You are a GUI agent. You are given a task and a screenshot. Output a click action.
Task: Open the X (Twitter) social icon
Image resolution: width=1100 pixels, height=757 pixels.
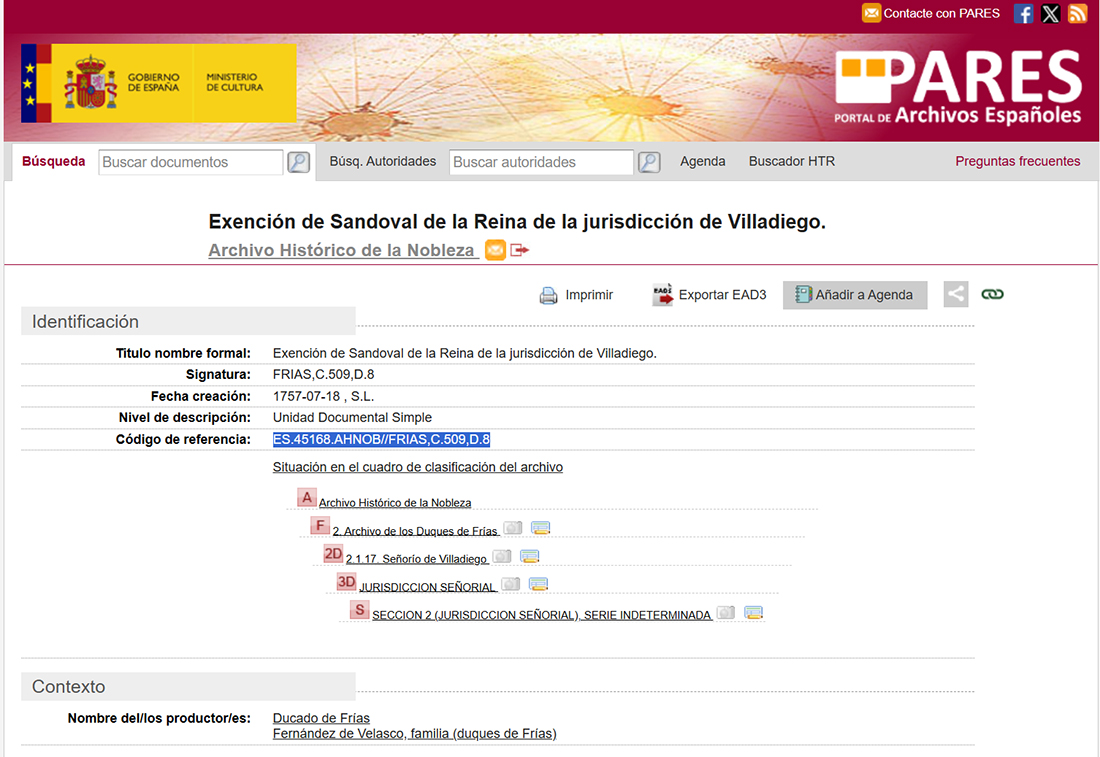(x=1050, y=13)
